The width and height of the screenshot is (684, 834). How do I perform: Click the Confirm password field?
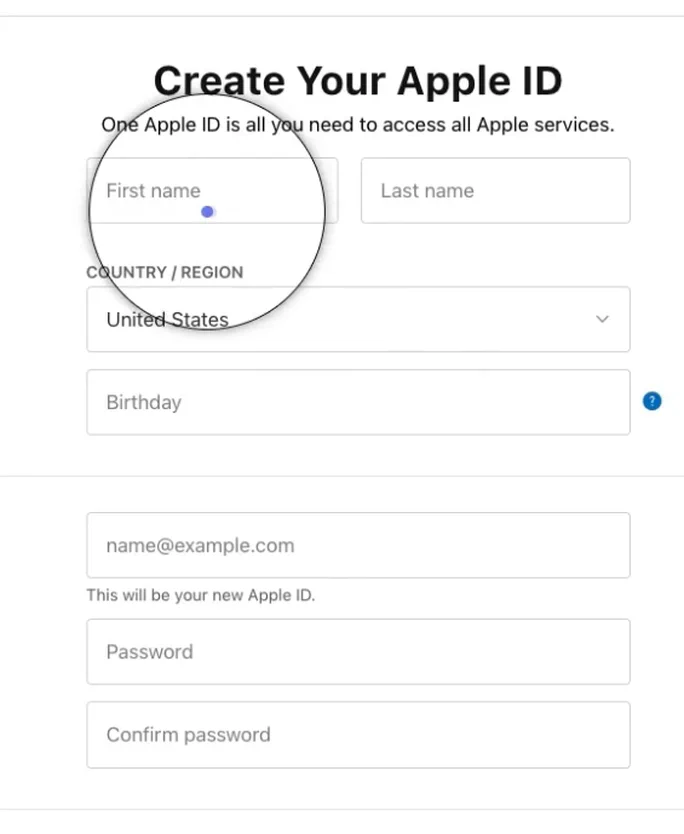(x=358, y=735)
